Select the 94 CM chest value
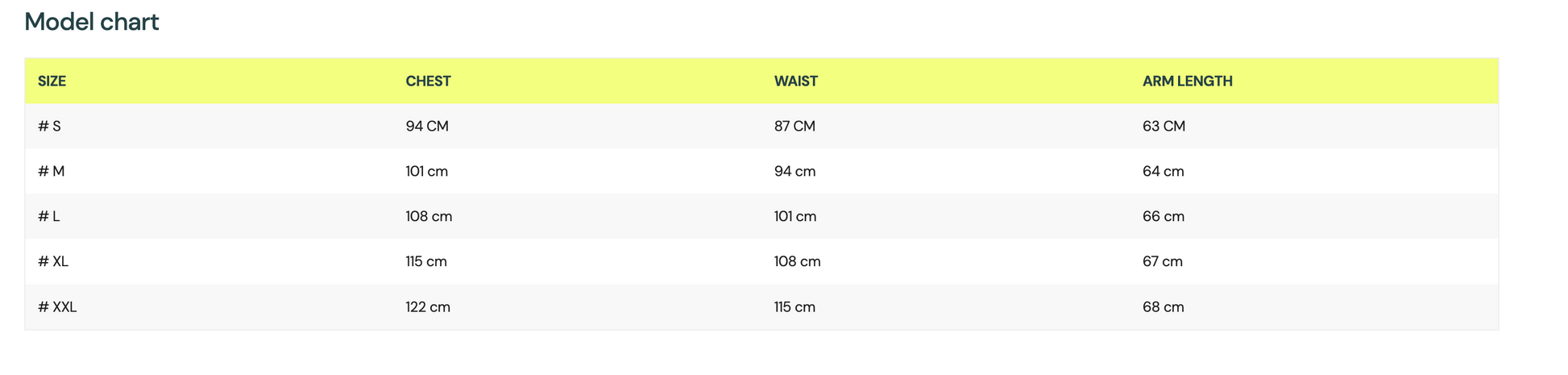Screen dimensions: 1568x375 coord(427,127)
